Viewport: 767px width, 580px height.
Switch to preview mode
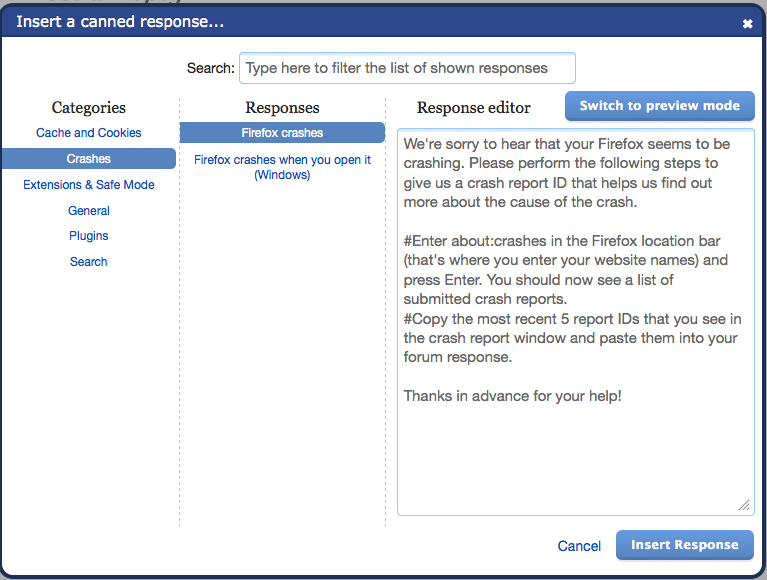point(659,106)
